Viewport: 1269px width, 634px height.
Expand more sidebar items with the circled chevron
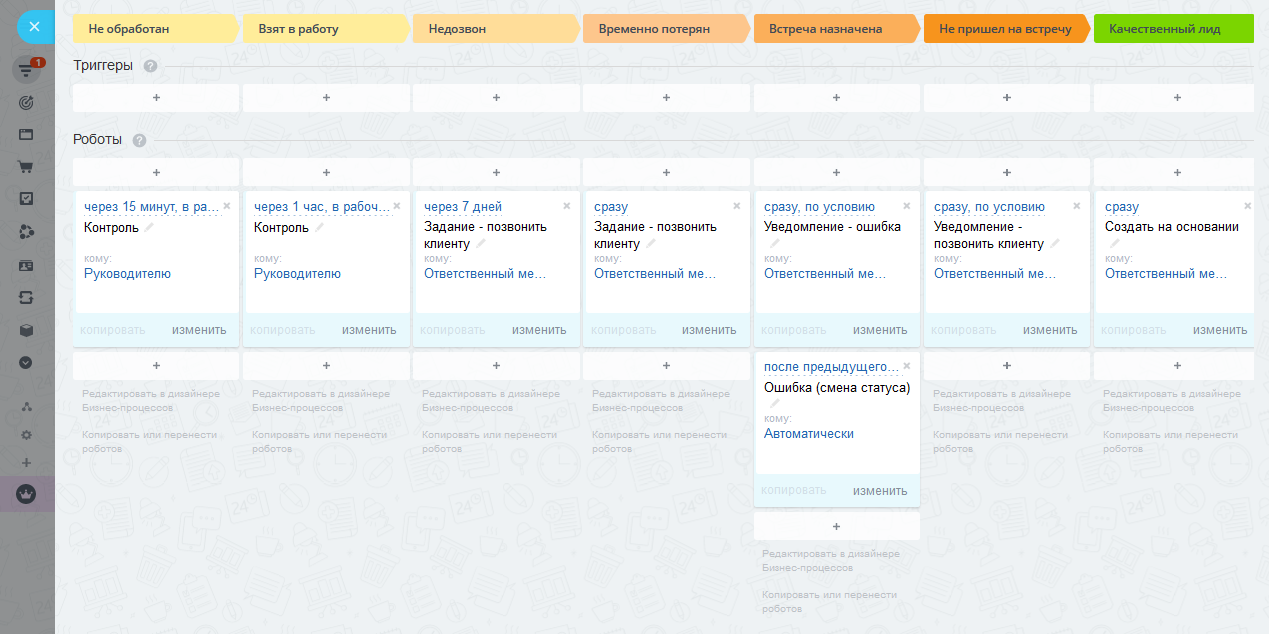click(27, 363)
